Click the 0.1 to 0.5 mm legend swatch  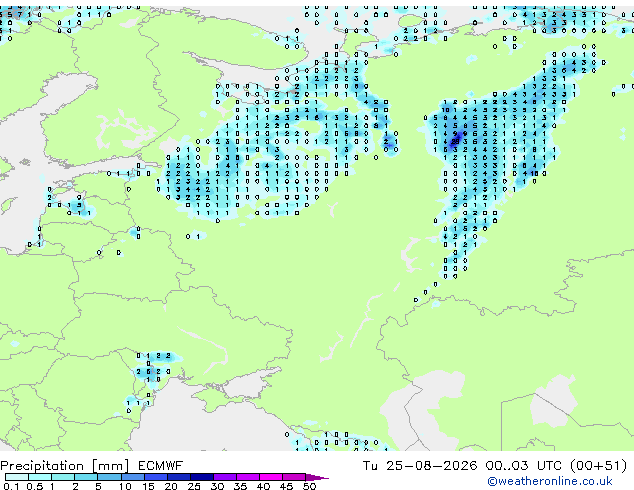tap(17, 477)
